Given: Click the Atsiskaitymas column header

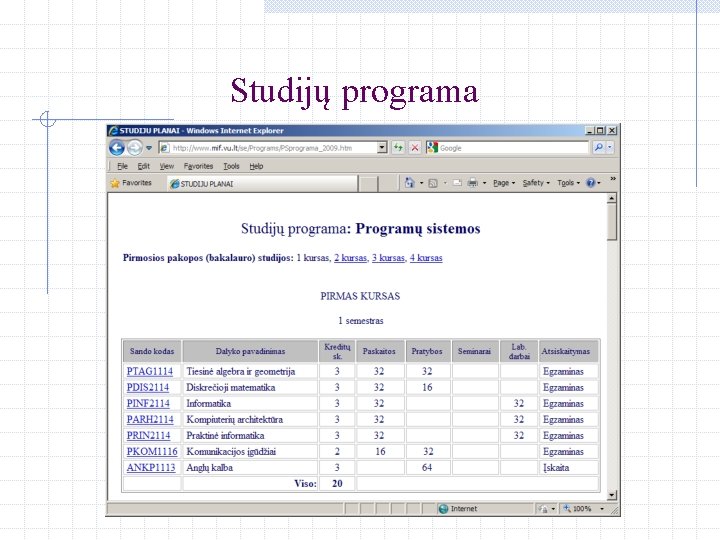Looking at the screenshot, I should point(568,351).
